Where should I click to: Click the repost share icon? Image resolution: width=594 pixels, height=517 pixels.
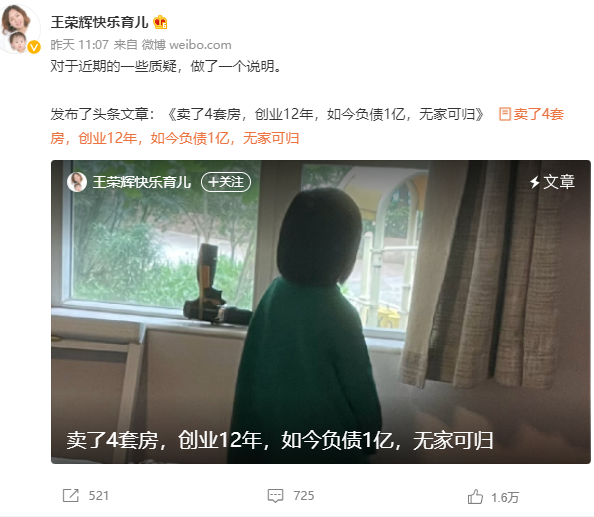click(70, 495)
